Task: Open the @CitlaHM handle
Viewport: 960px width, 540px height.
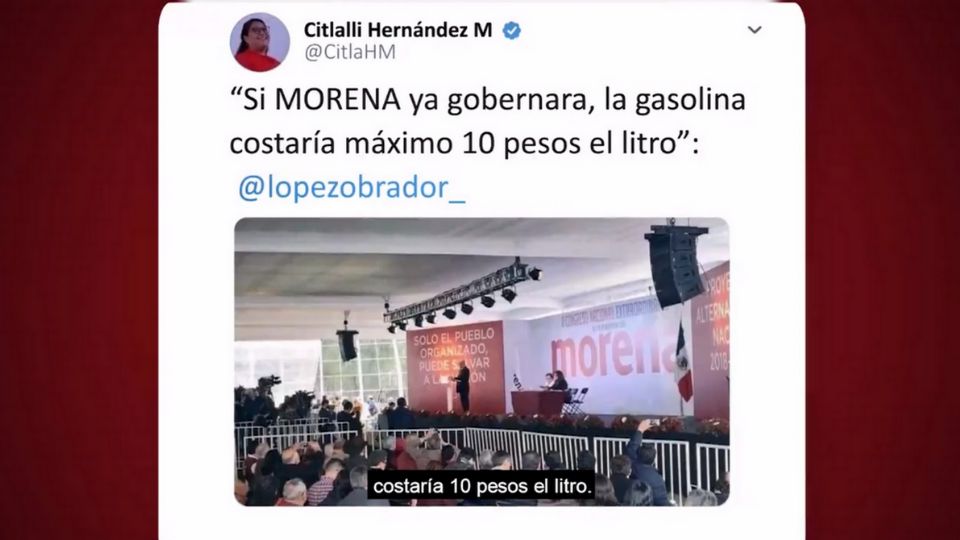Action: pos(350,52)
